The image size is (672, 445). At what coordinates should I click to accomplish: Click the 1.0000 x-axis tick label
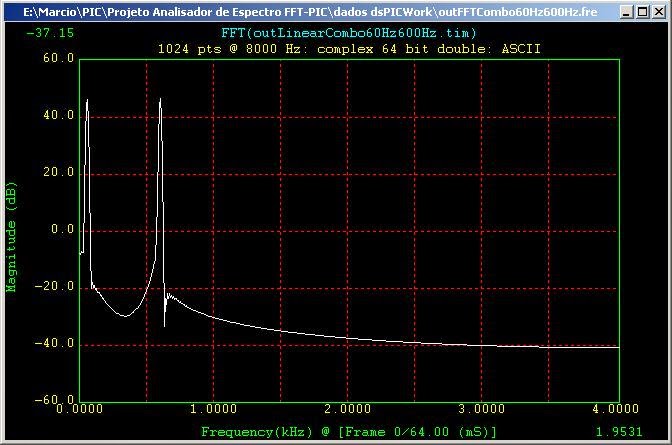point(213,409)
